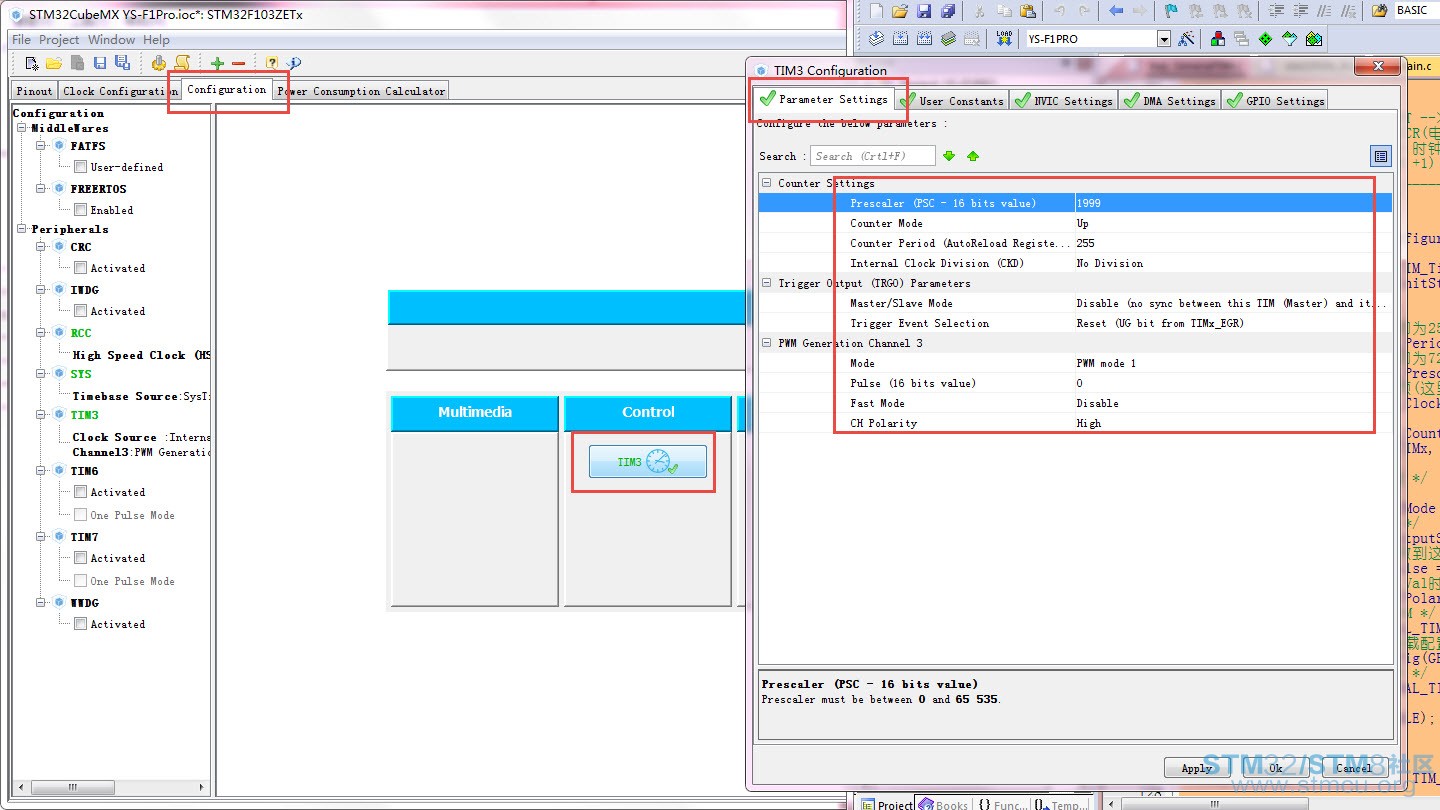Click Save All icon in Keil toolbar
The image size is (1440, 810).
[948, 11]
